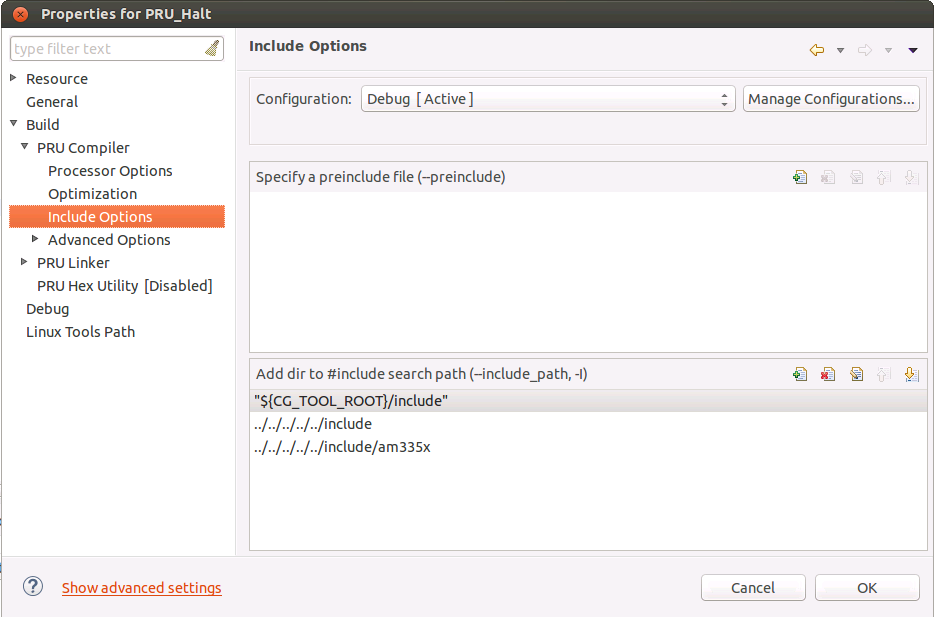The height and width of the screenshot is (617, 934).
Task: Expand Advanced Options under PRU Compiler
Action: 37,239
